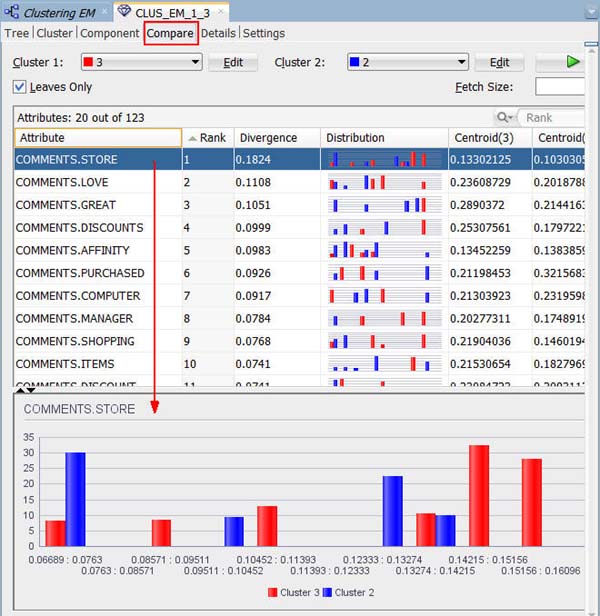Click the Rank sort ascending arrow
Image resolution: width=600 pixels, height=616 pixels.
click(192, 138)
